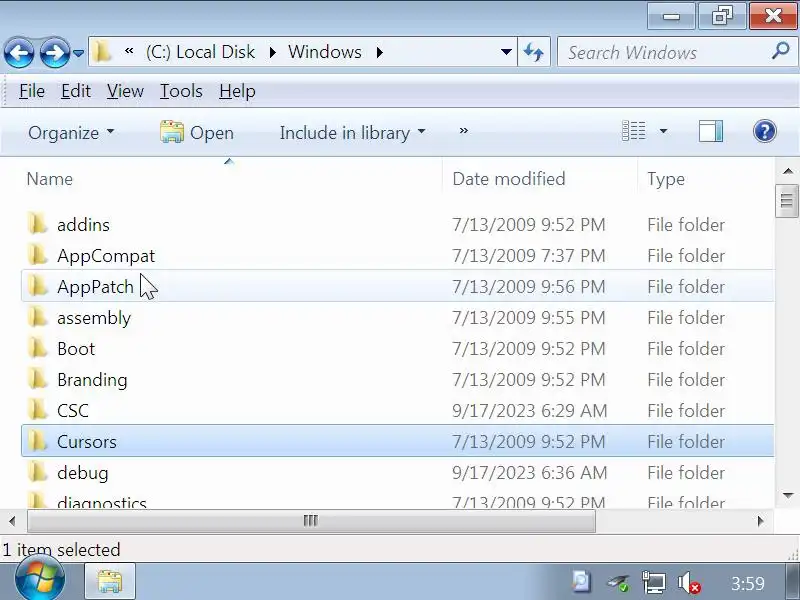Refresh the Windows folder view
Viewport: 800px width, 600px height.
coord(534,52)
